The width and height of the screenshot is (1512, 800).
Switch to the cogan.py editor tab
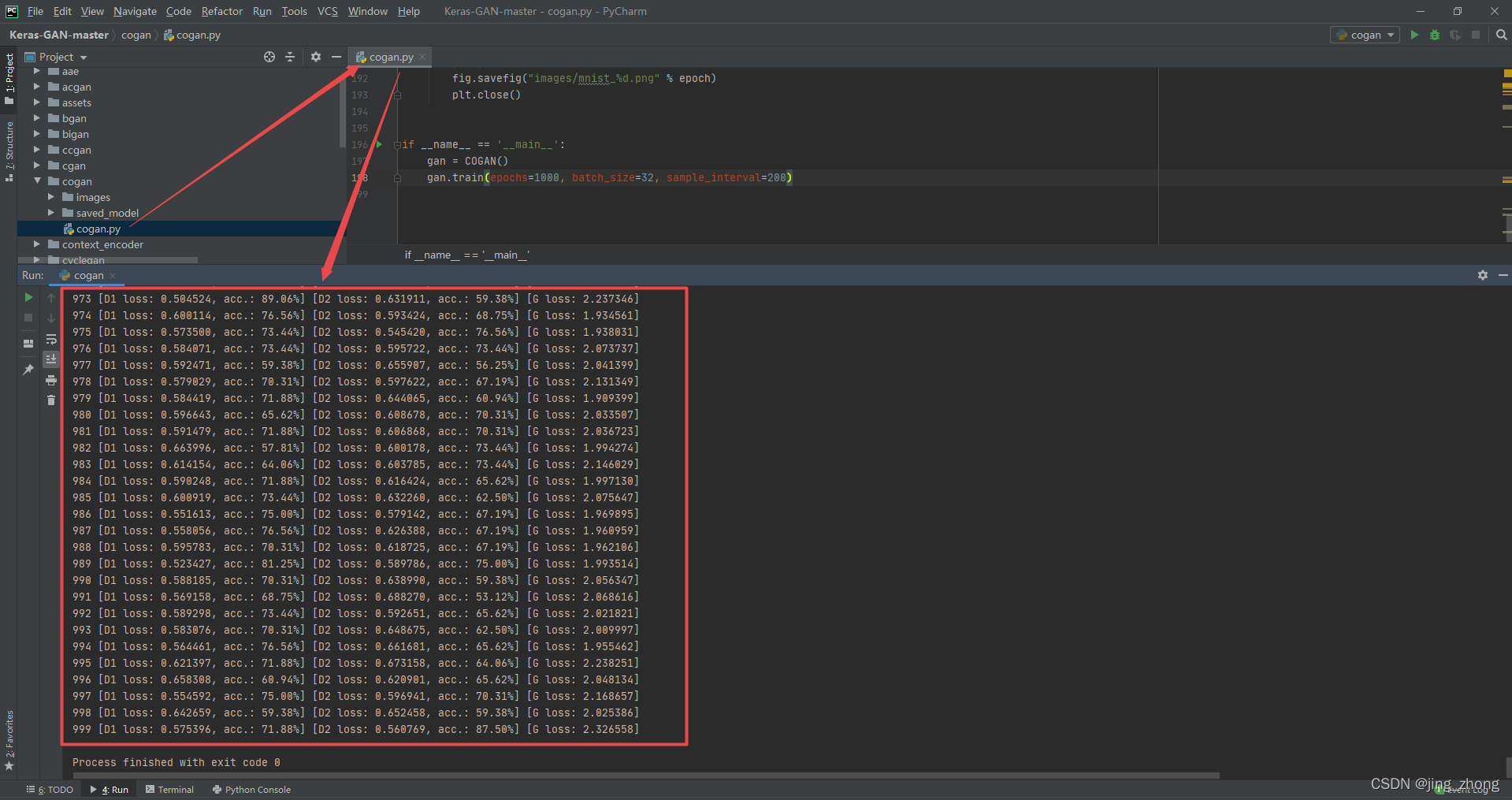(x=389, y=57)
